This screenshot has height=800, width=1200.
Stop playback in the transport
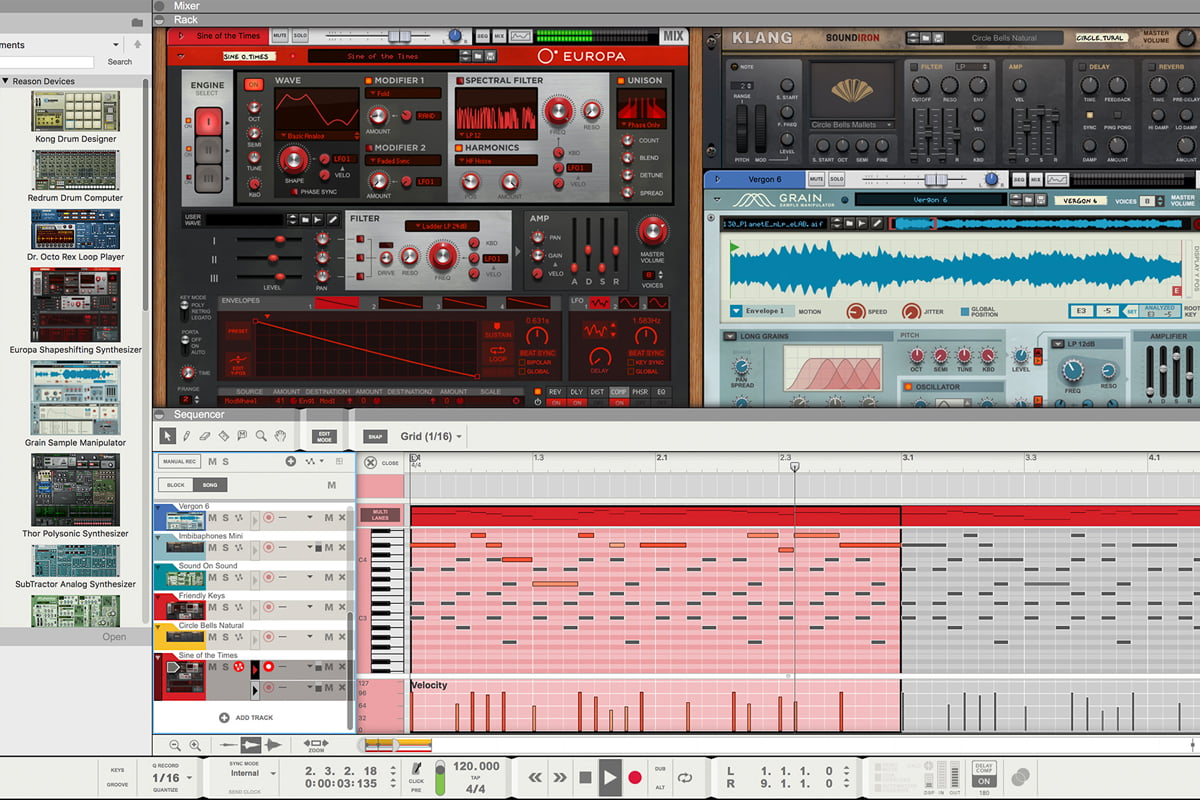586,777
